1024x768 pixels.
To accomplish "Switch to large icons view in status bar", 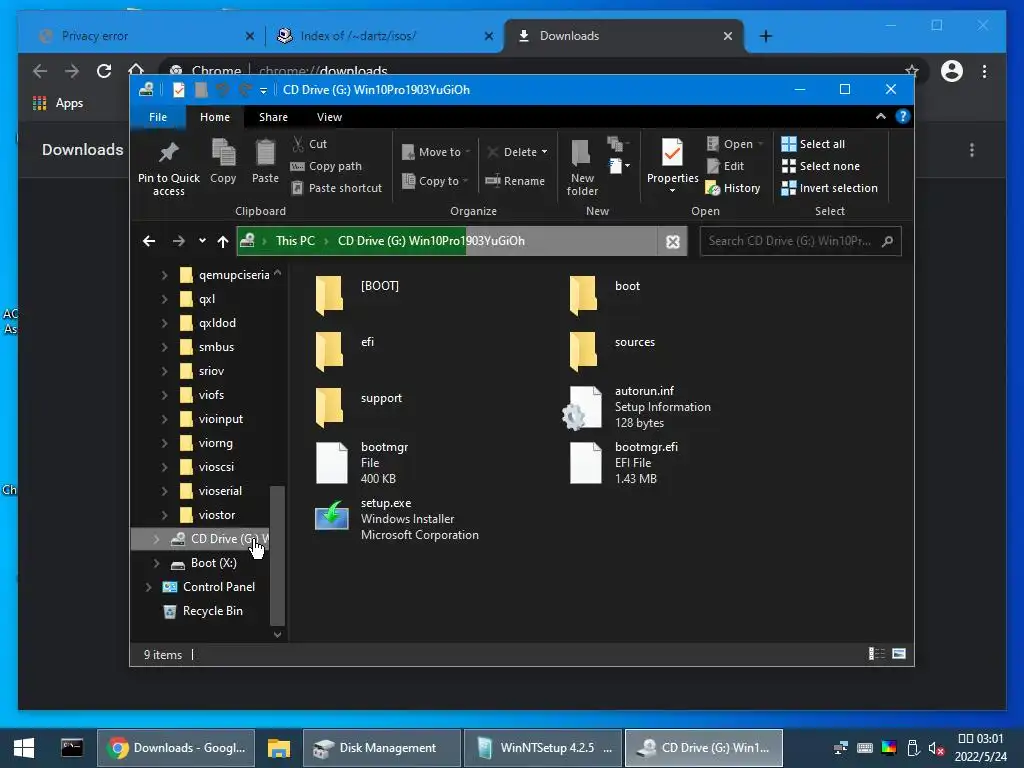I will point(899,654).
